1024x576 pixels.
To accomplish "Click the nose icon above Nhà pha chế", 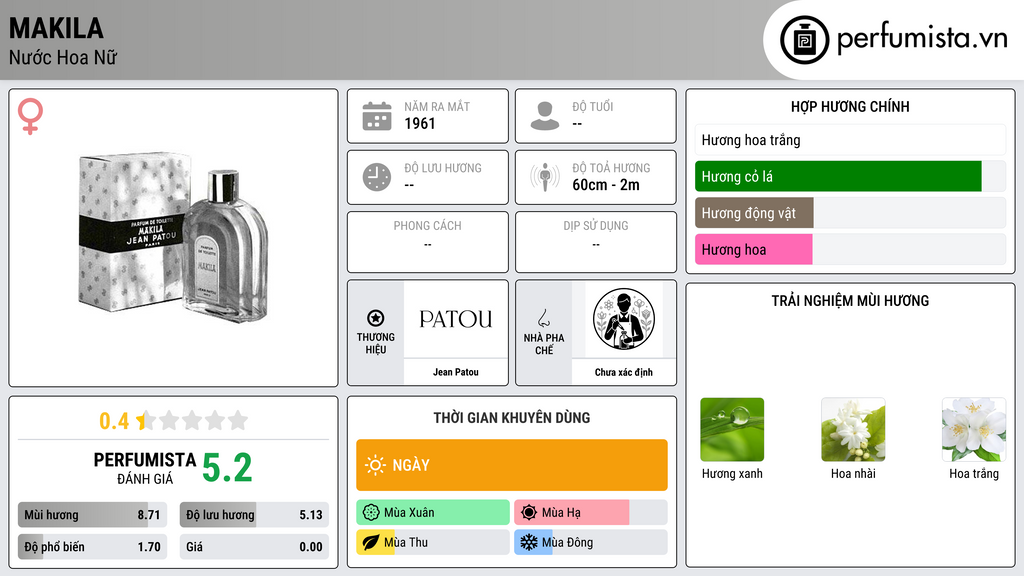I will (x=543, y=318).
